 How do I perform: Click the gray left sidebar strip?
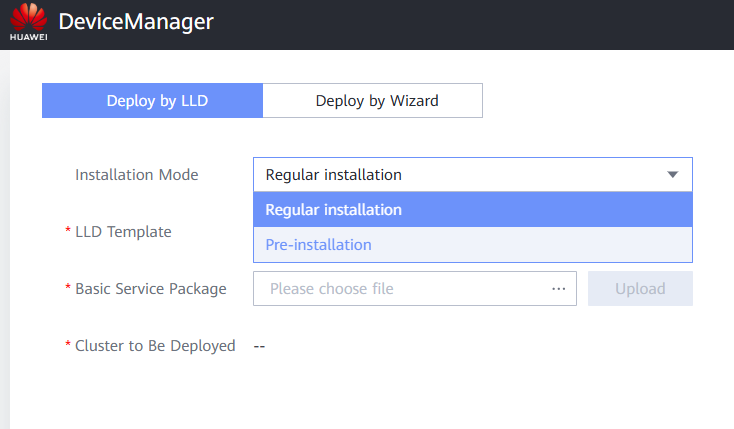coord(4,240)
